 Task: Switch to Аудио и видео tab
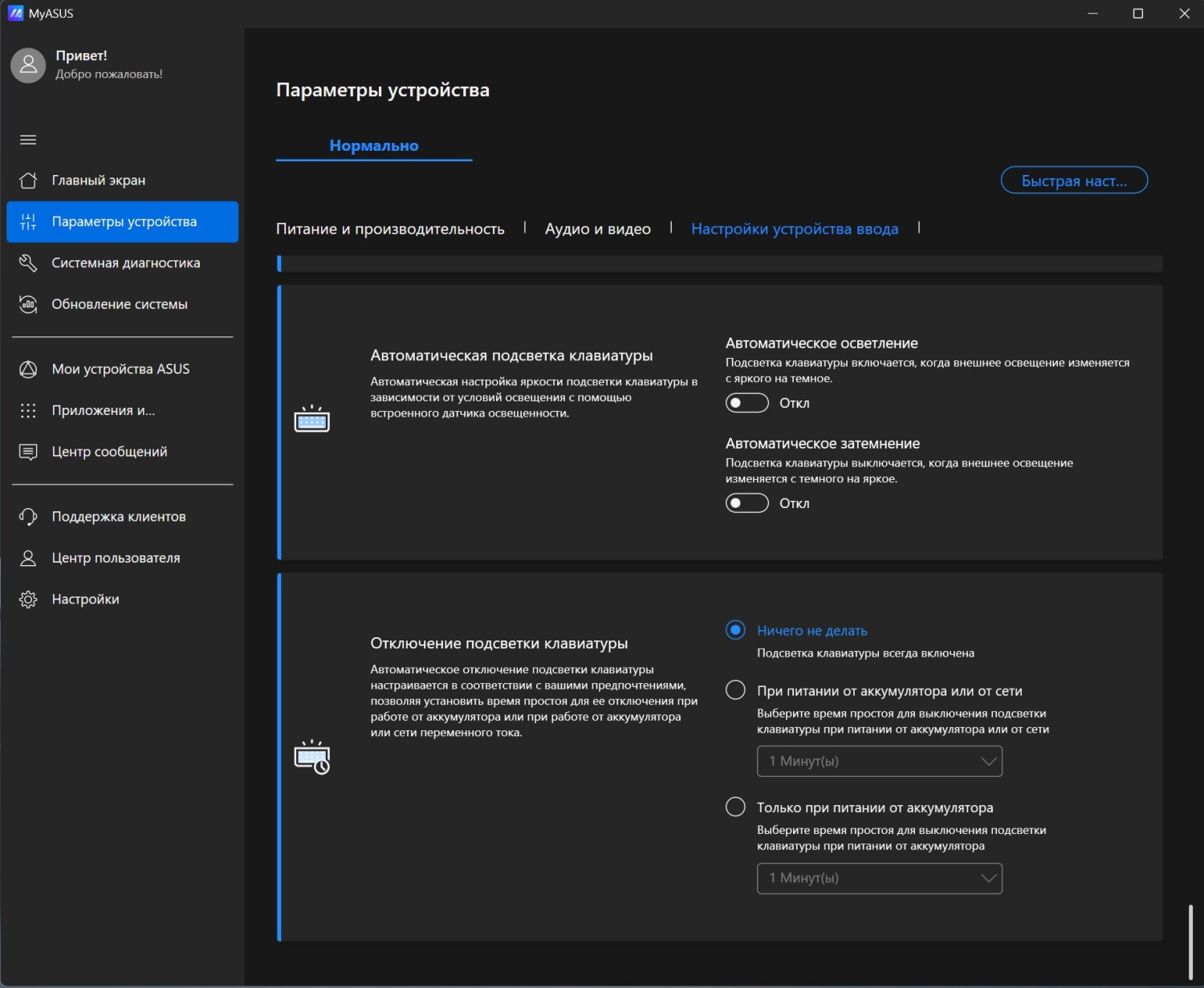pos(597,229)
